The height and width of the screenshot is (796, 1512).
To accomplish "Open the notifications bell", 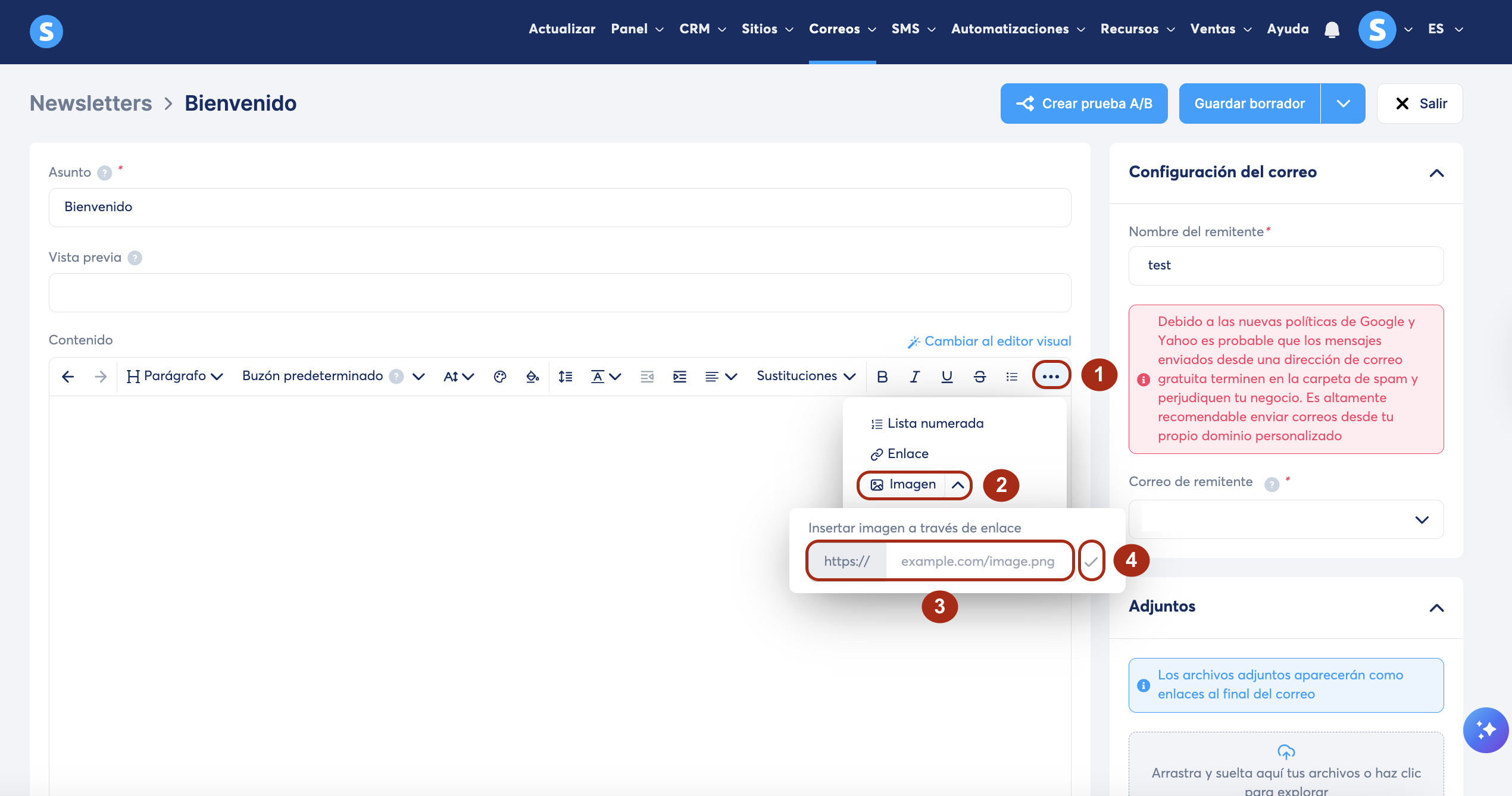I will click(1332, 30).
